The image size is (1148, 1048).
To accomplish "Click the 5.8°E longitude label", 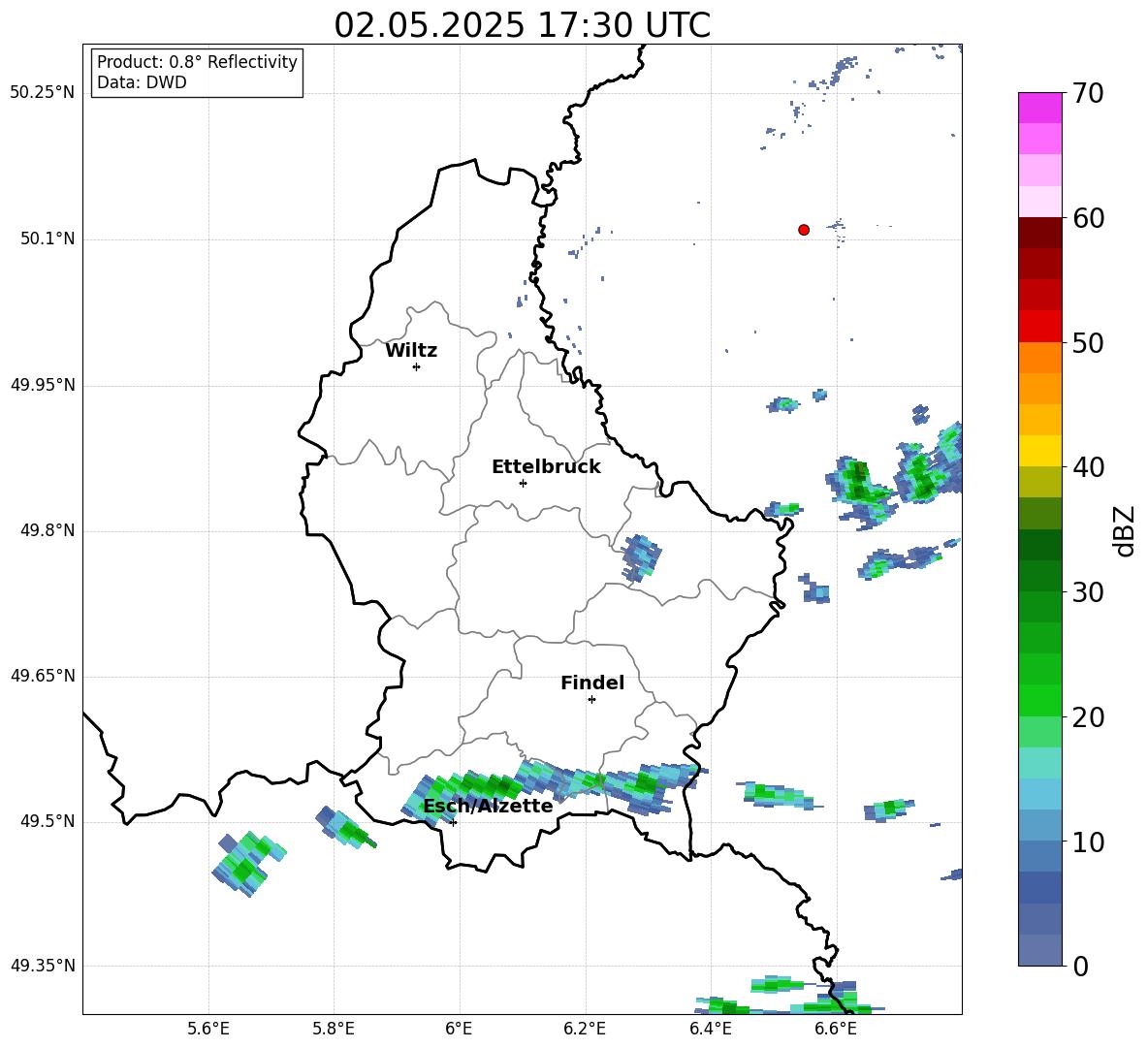I will coord(334,1029).
